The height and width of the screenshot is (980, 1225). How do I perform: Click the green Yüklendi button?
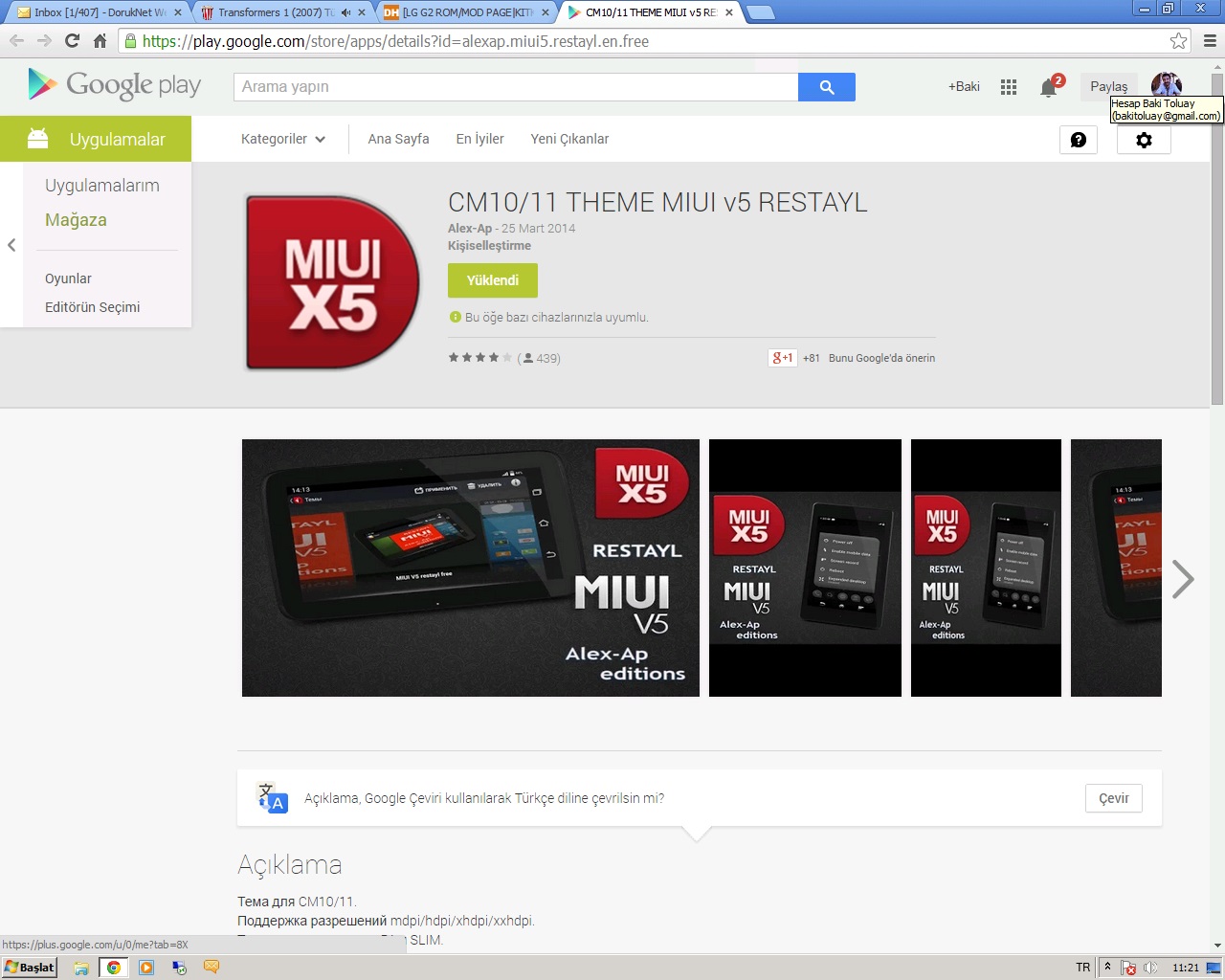[493, 280]
